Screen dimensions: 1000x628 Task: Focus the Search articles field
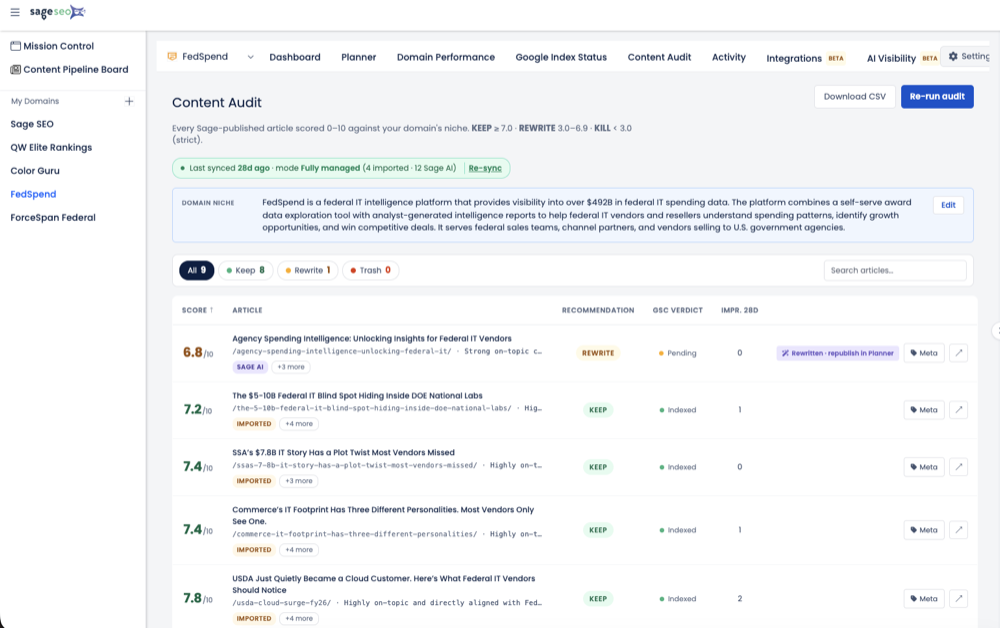[x=895, y=270]
